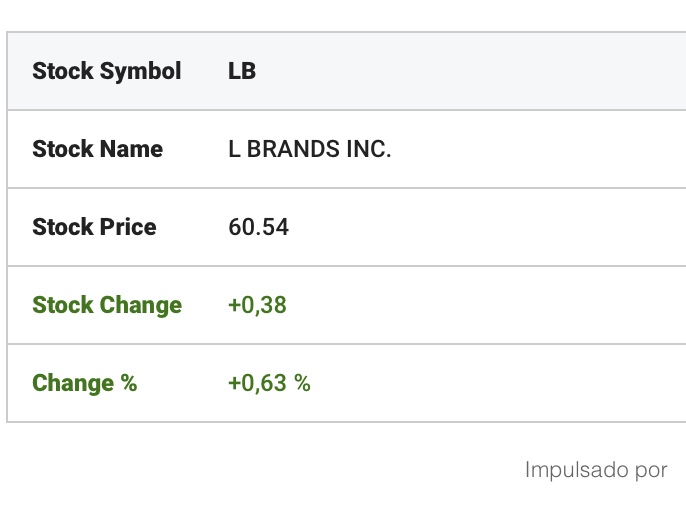This screenshot has height=513, width=686.
Task: Click the "Impulsado por" footer text
Action: pyautogui.click(x=596, y=470)
